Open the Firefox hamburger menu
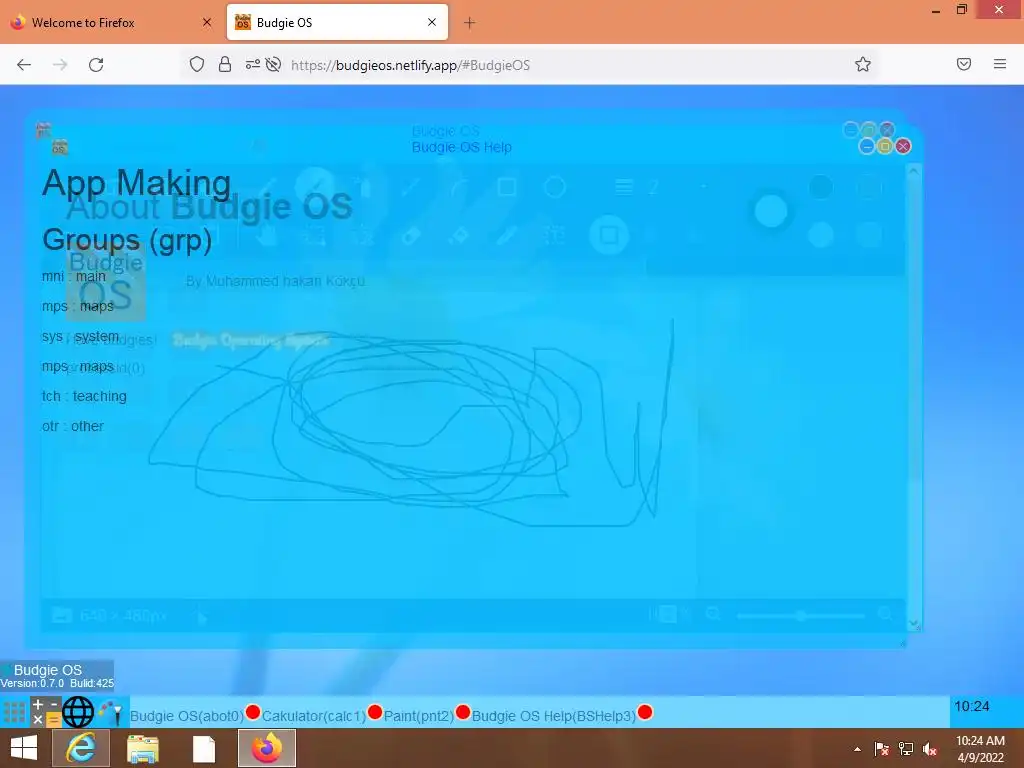 tap(1000, 64)
